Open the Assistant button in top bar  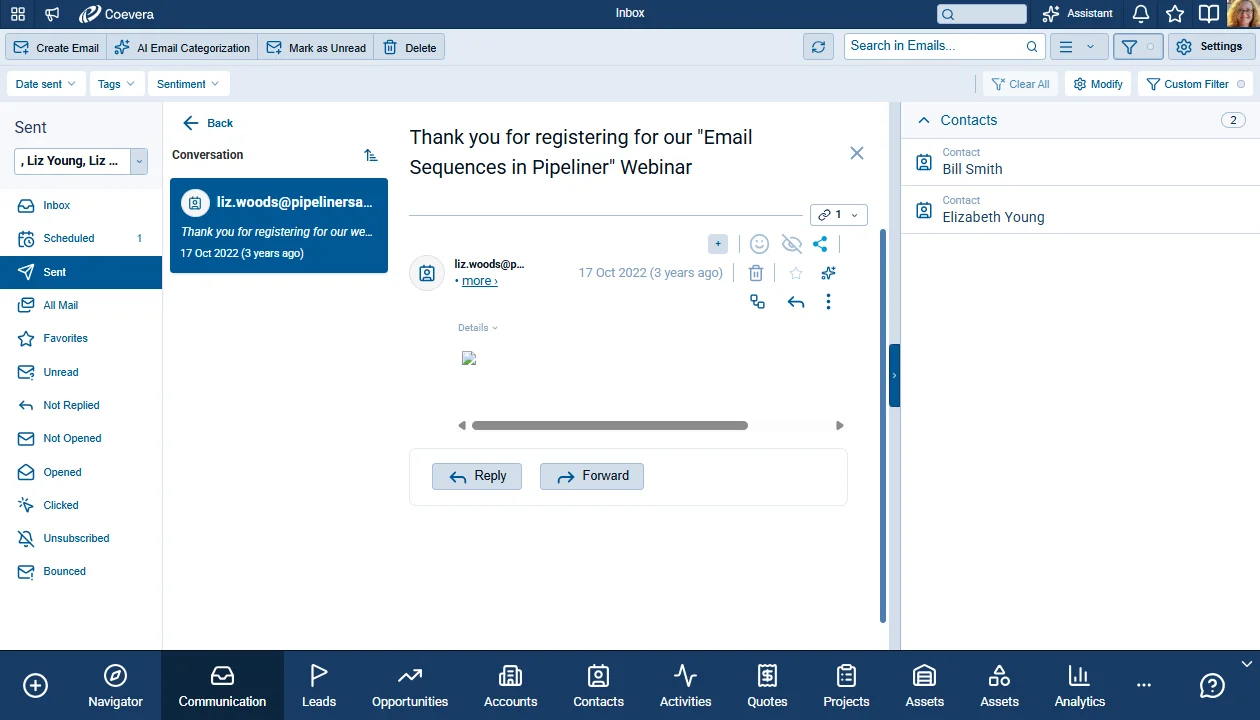pos(1077,14)
